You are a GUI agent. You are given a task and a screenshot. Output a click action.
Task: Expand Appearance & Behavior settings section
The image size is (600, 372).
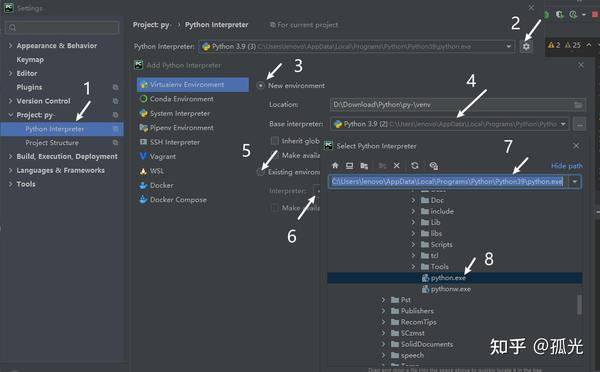pyautogui.click(x=10, y=46)
